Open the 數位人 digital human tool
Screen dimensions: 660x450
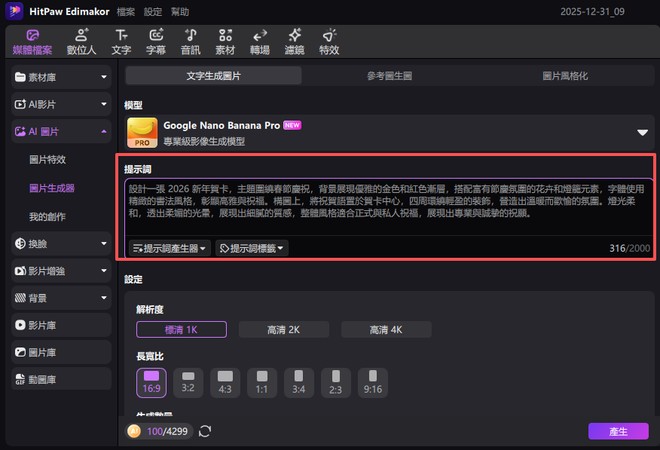click(x=81, y=42)
